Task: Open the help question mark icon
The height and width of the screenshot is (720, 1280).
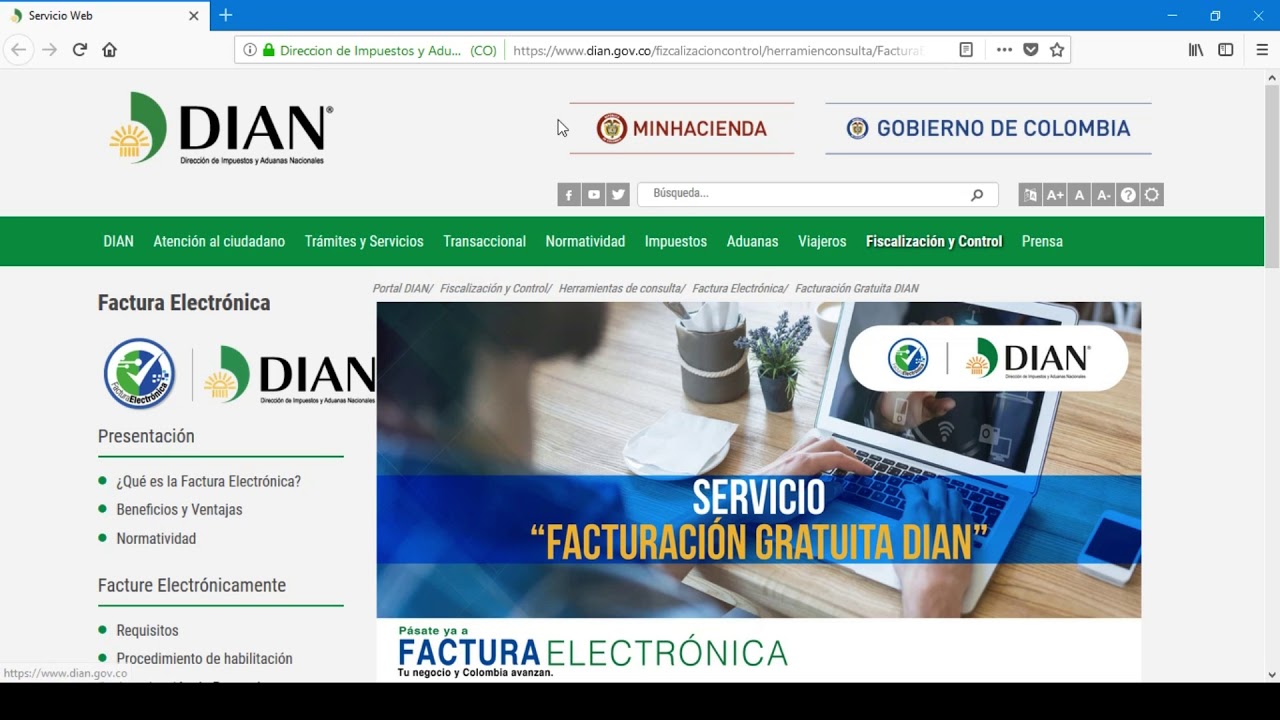Action: point(1128,195)
